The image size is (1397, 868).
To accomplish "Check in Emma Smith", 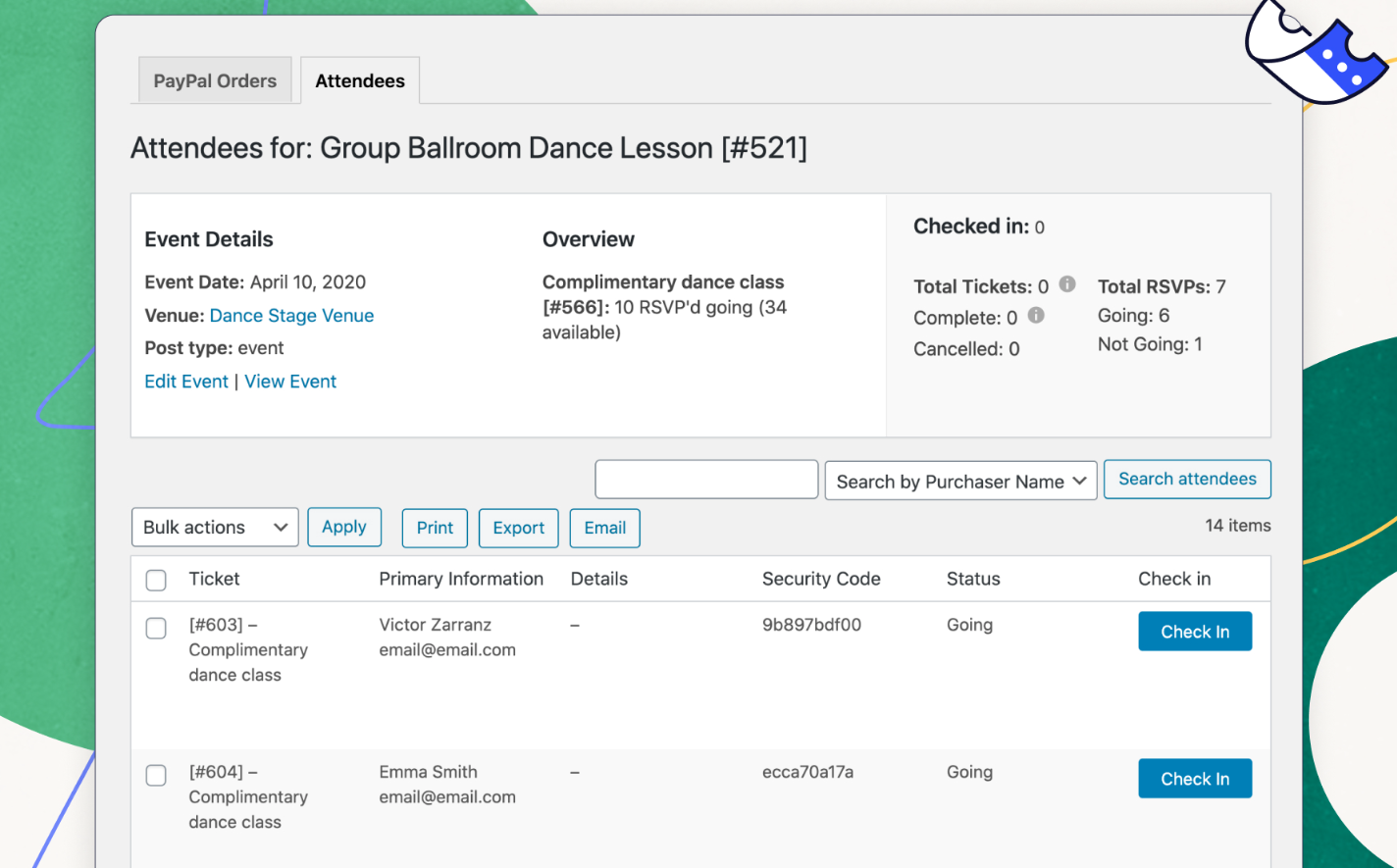I will point(1194,779).
